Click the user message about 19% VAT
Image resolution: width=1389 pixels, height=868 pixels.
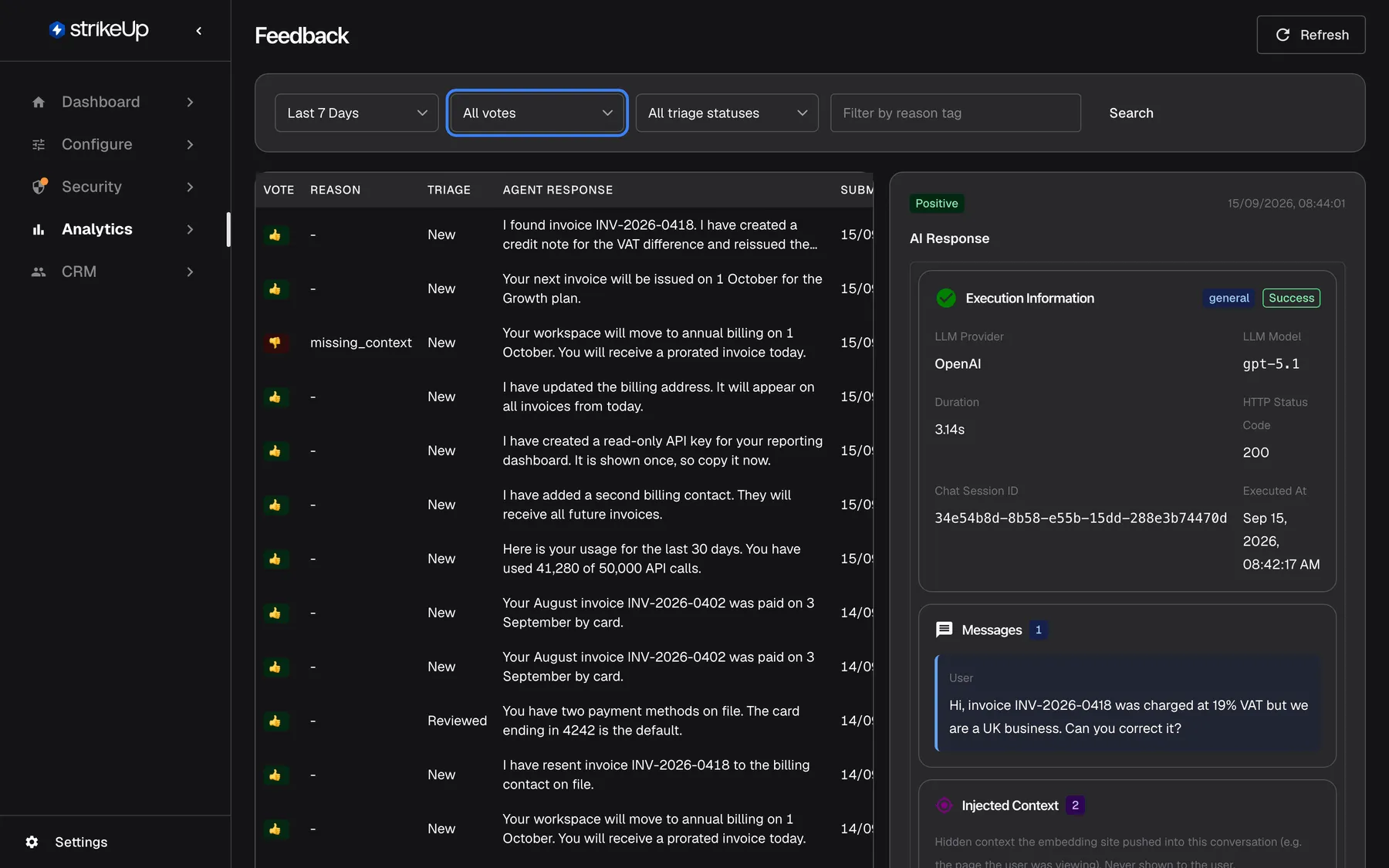(1128, 717)
